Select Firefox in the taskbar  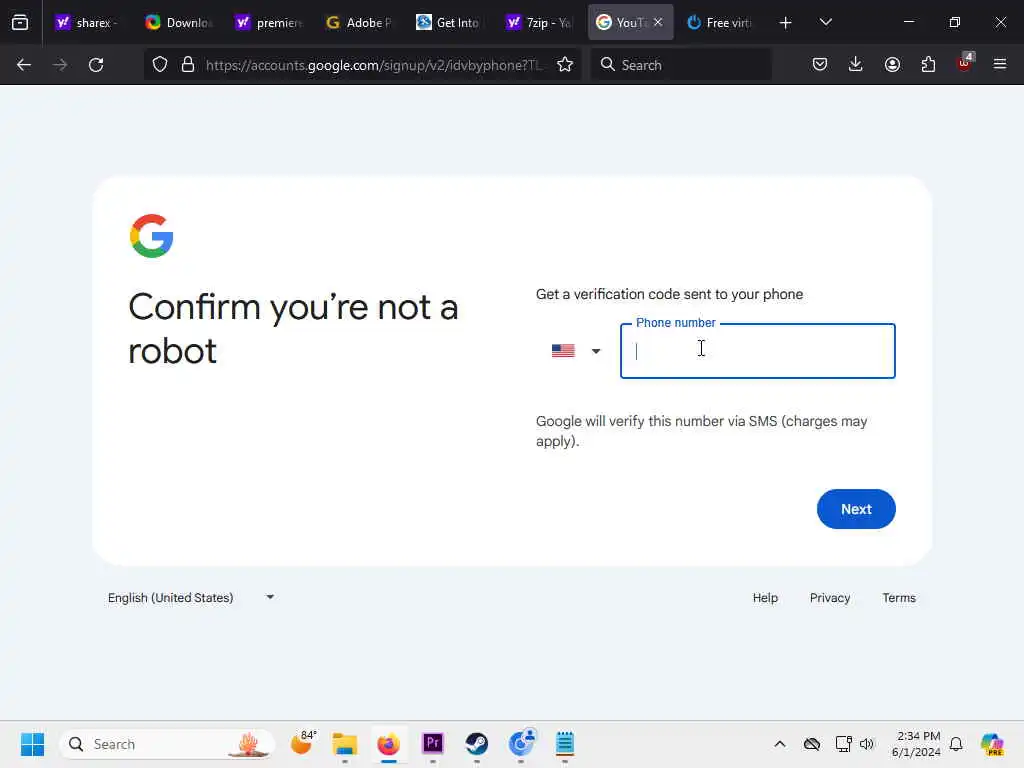pyautogui.click(x=389, y=744)
